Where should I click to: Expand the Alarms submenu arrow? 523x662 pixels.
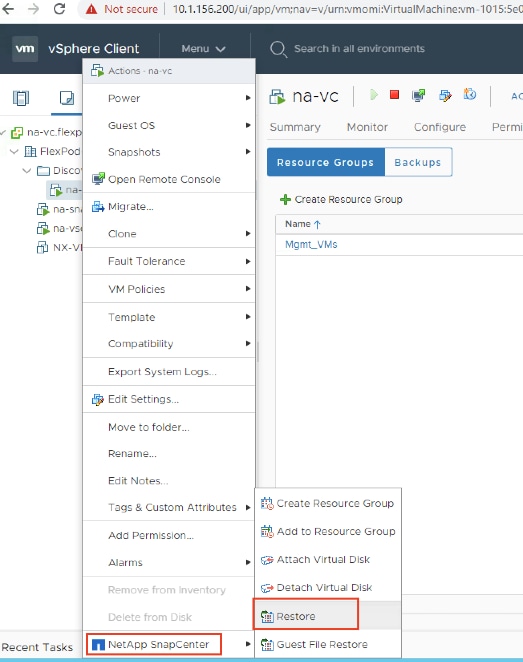(x=248, y=562)
